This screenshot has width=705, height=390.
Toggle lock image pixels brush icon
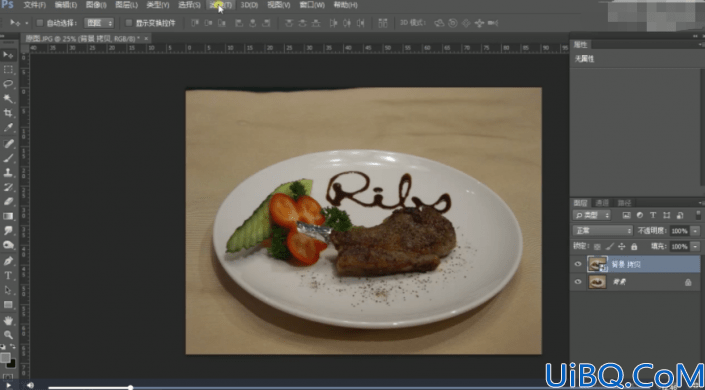pyautogui.click(x=610, y=247)
